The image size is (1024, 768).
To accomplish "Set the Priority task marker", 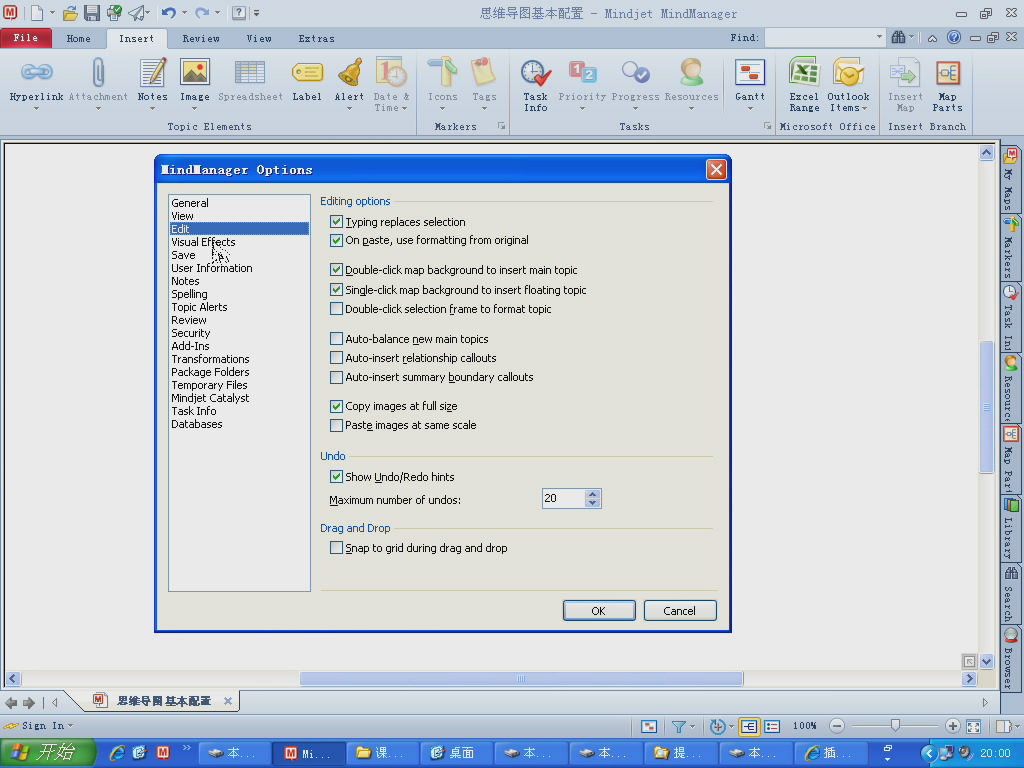I will 582,80.
